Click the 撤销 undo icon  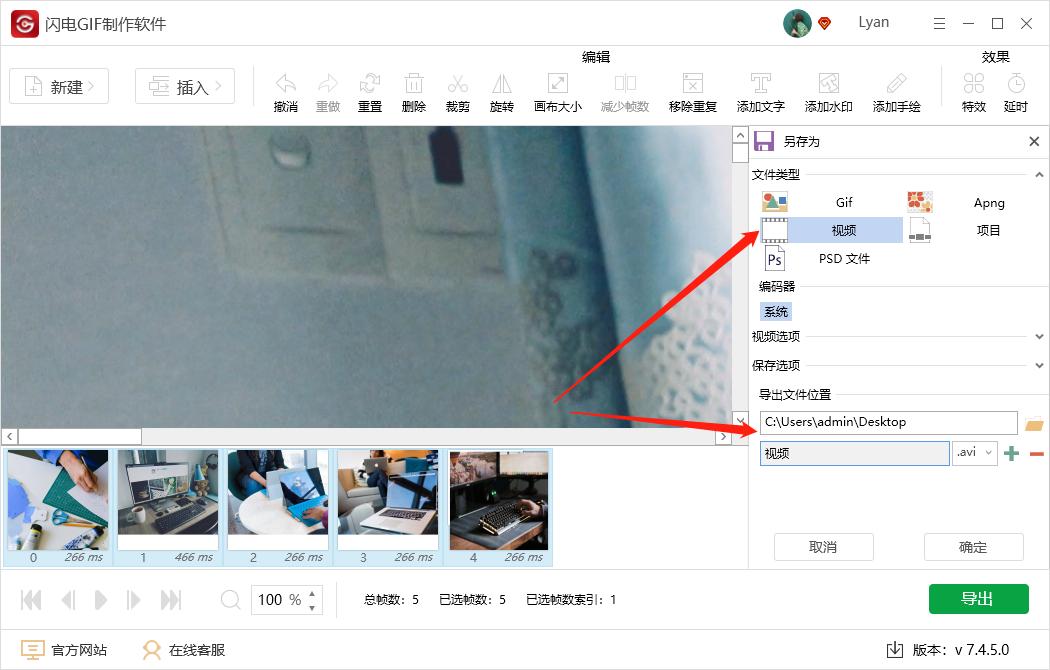click(285, 90)
